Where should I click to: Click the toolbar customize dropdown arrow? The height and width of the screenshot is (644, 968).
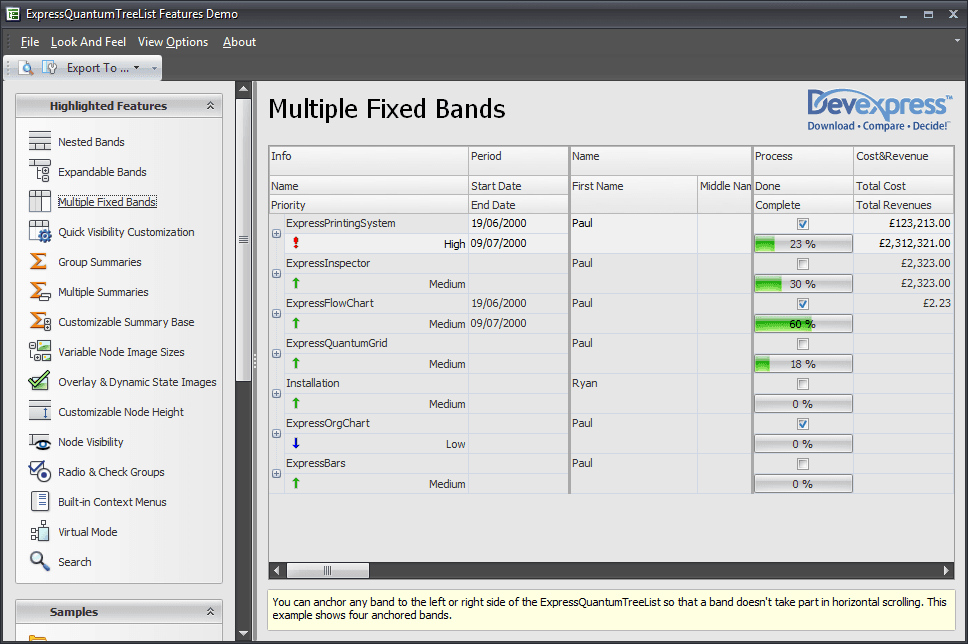154,68
